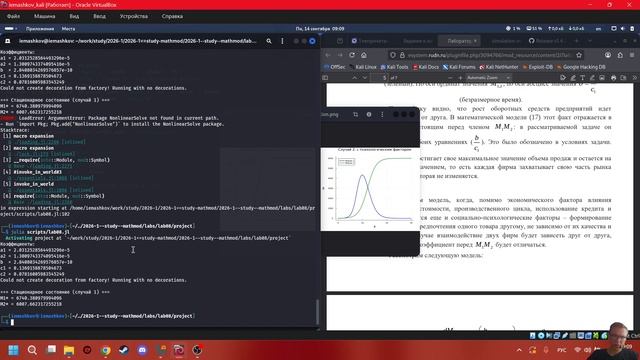The width and height of the screenshot is (640, 360).
Task: Open Steam from taskbar
Action: pos(124,350)
